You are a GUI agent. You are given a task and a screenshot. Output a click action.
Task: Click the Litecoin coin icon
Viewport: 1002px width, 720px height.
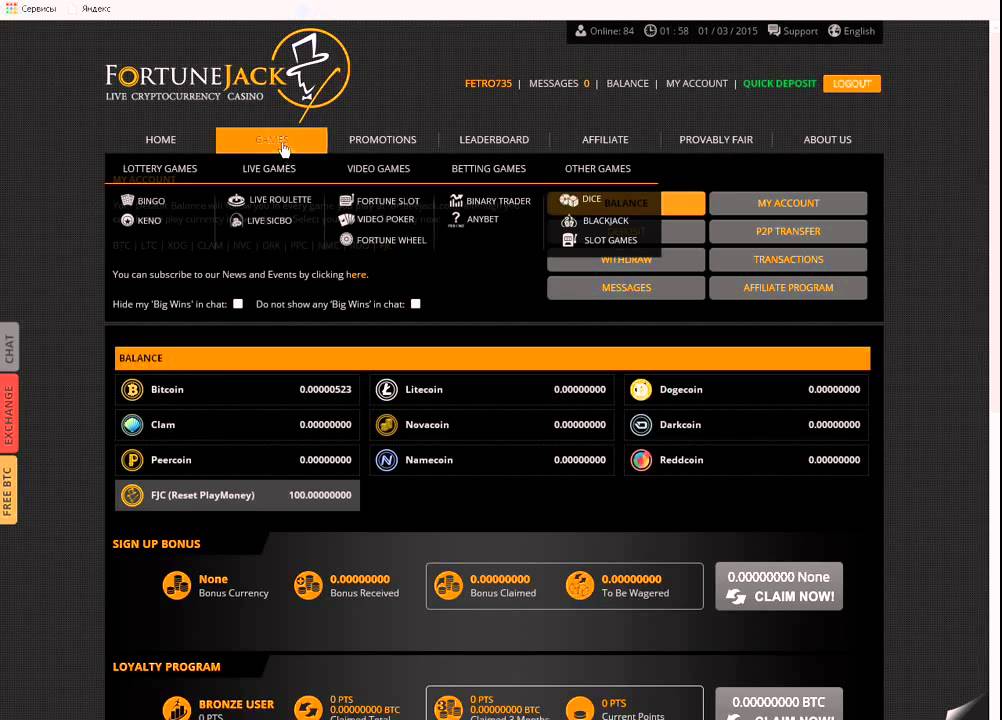(387, 390)
